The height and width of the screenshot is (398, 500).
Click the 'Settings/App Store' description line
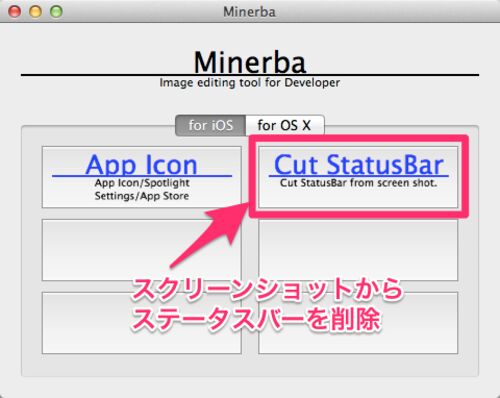[x=142, y=196]
